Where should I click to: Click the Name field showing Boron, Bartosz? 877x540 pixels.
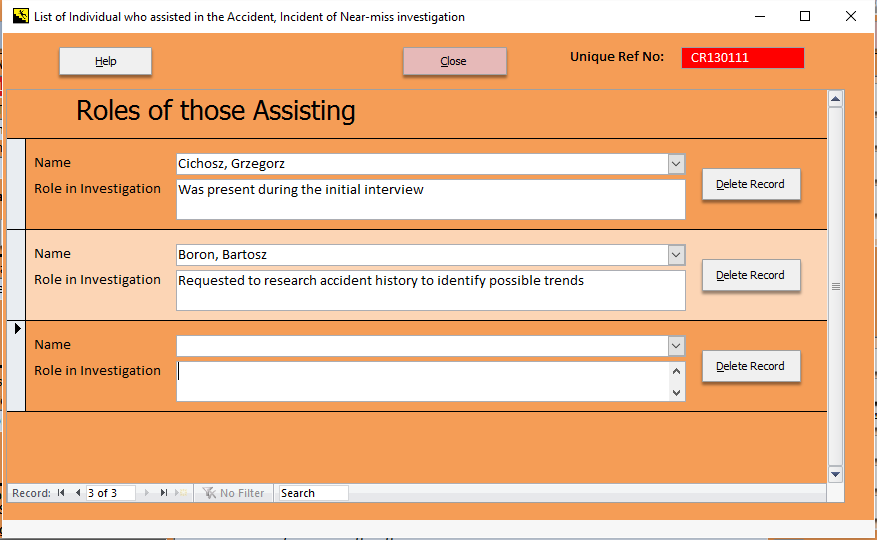[x=422, y=255]
